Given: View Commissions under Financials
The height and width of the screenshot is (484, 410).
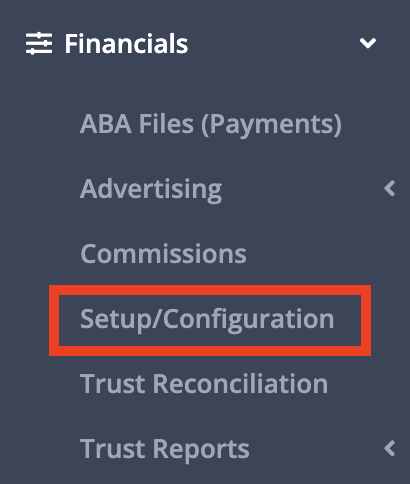Looking at the screenshot, I should pyautogui.click(x=163, y=254).
